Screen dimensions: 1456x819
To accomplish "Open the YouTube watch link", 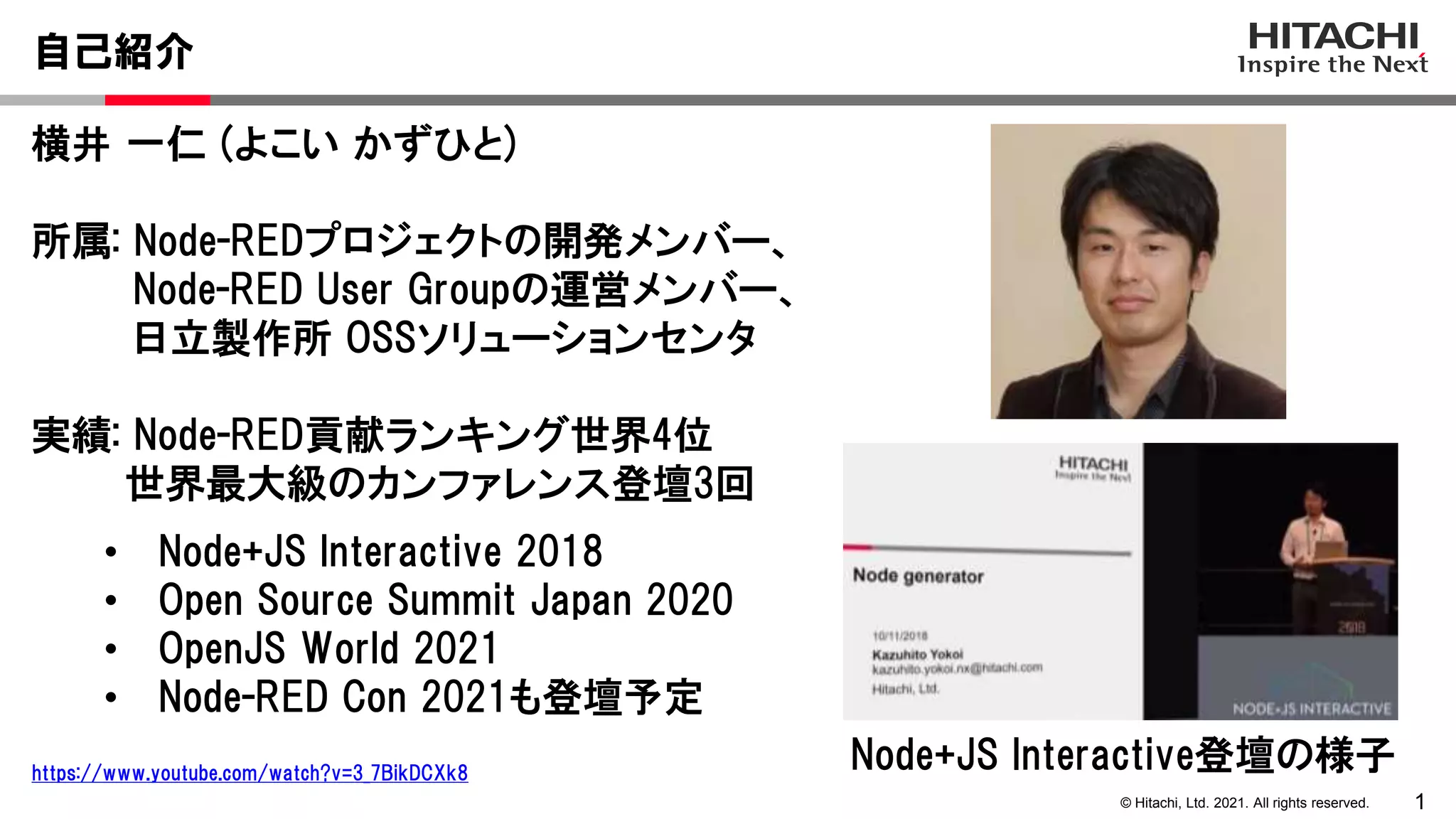I will click(x=250, y=773).
